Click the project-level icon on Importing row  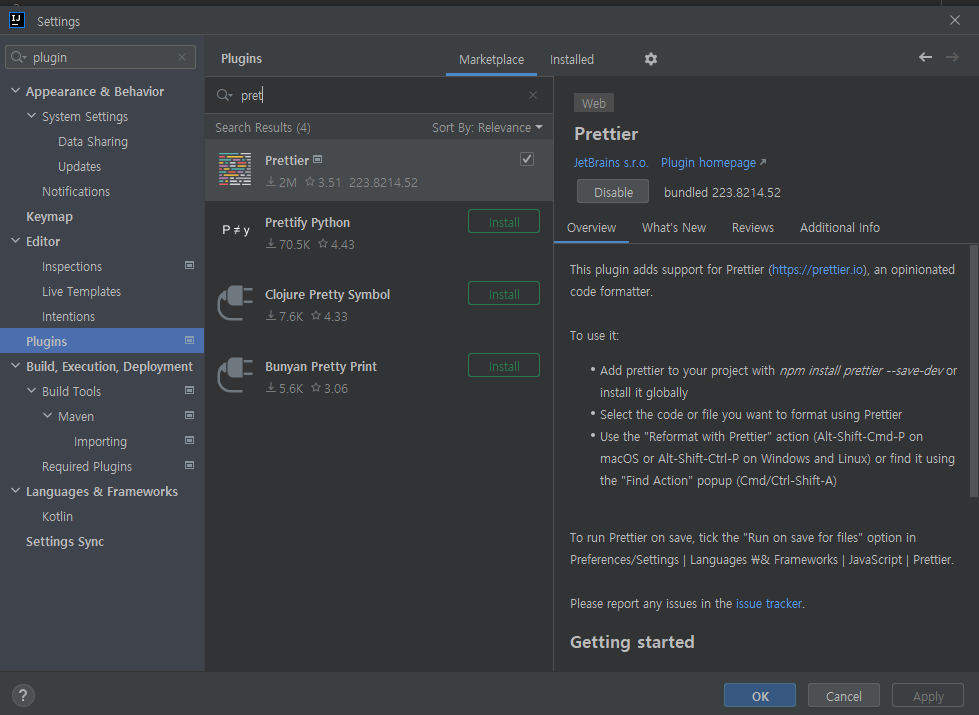click(189, 440)
